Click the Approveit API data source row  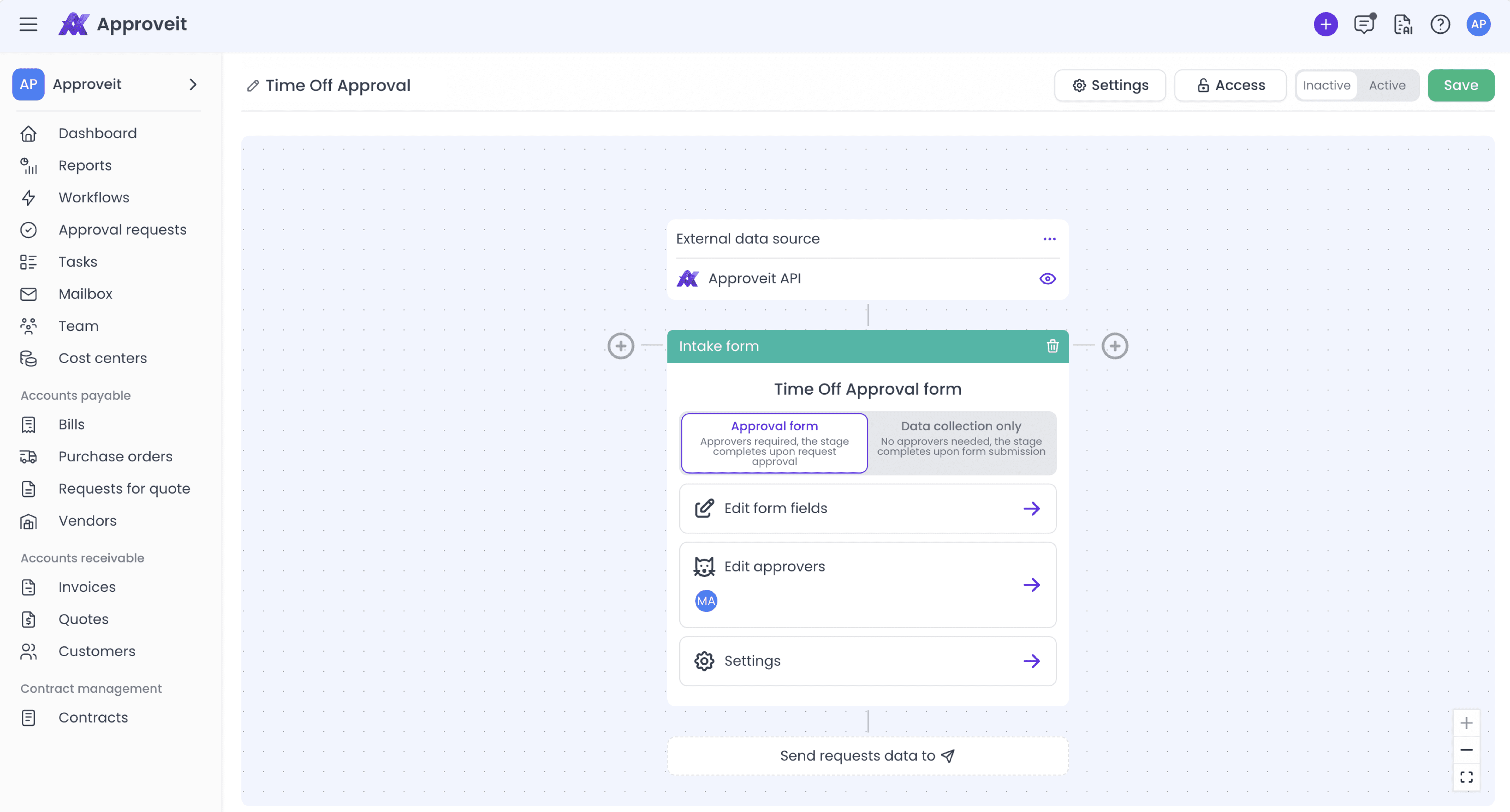click(867, 279)
